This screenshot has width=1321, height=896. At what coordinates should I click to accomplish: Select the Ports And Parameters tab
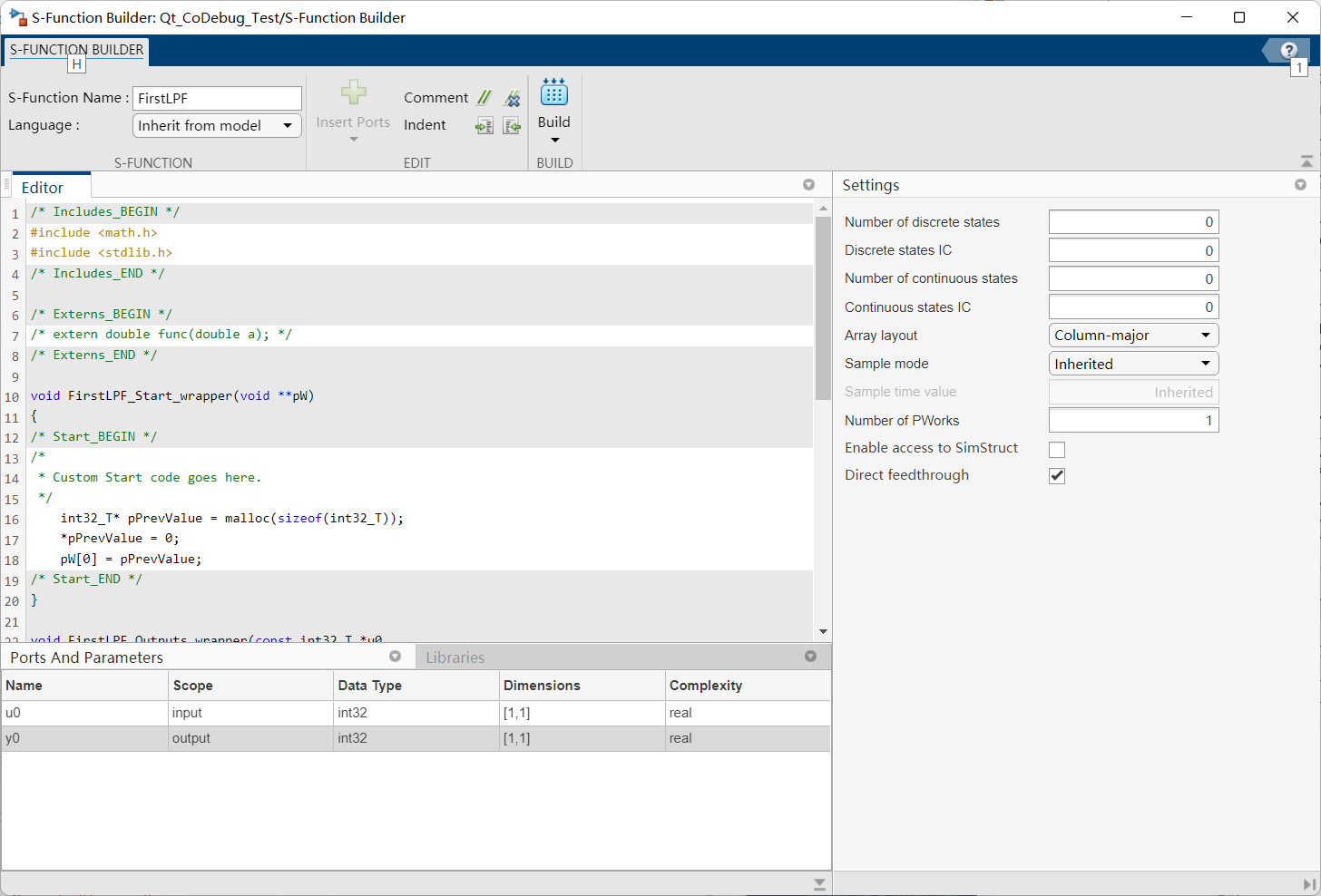point(87,657)
